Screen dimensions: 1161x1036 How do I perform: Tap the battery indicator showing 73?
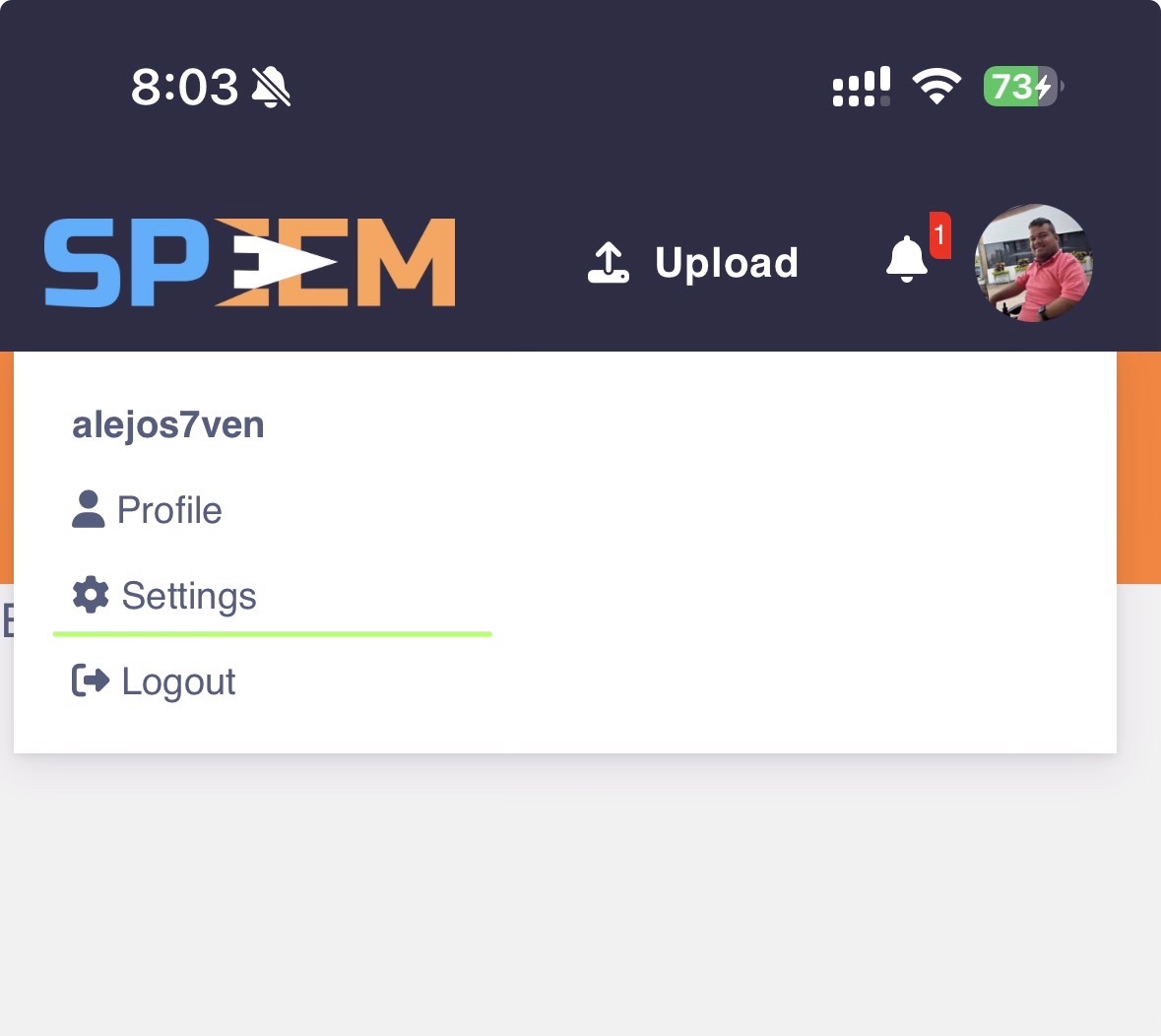1022,86
